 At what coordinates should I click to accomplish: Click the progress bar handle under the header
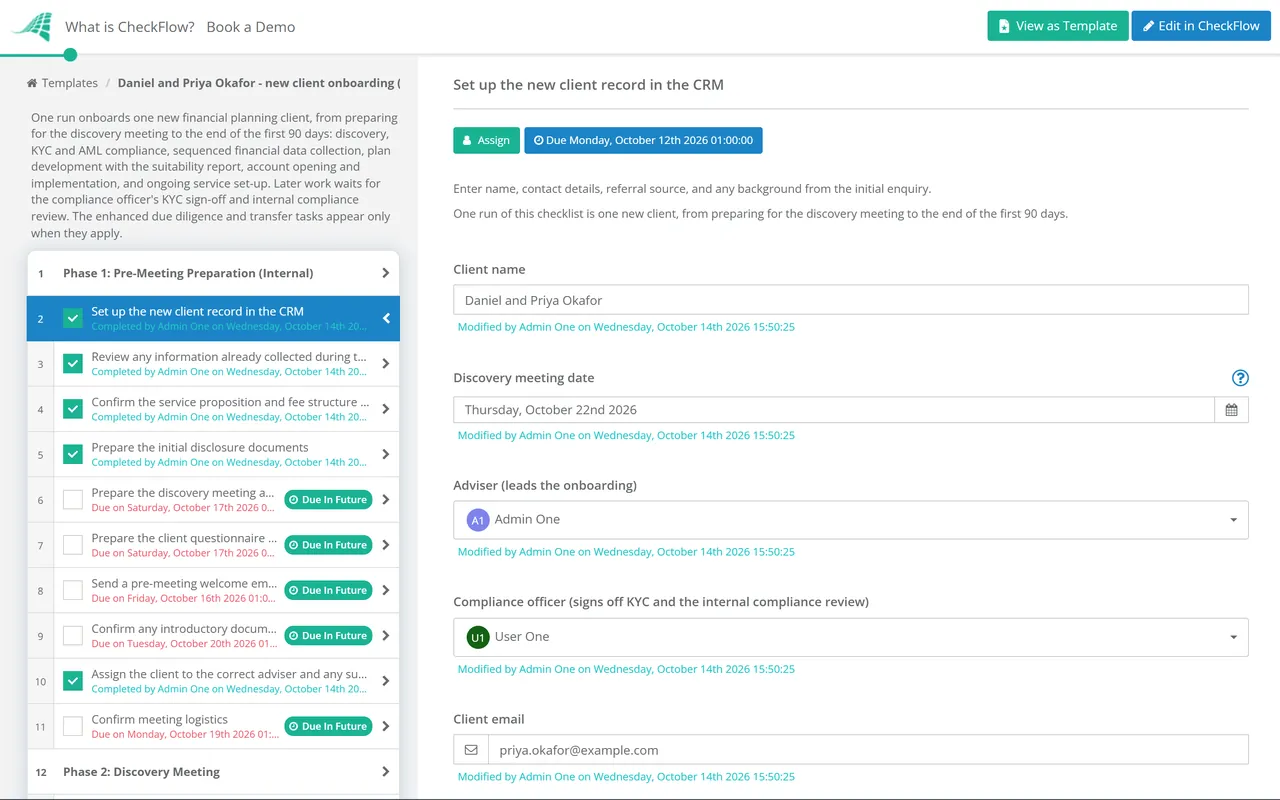click(x=70, y=55)
